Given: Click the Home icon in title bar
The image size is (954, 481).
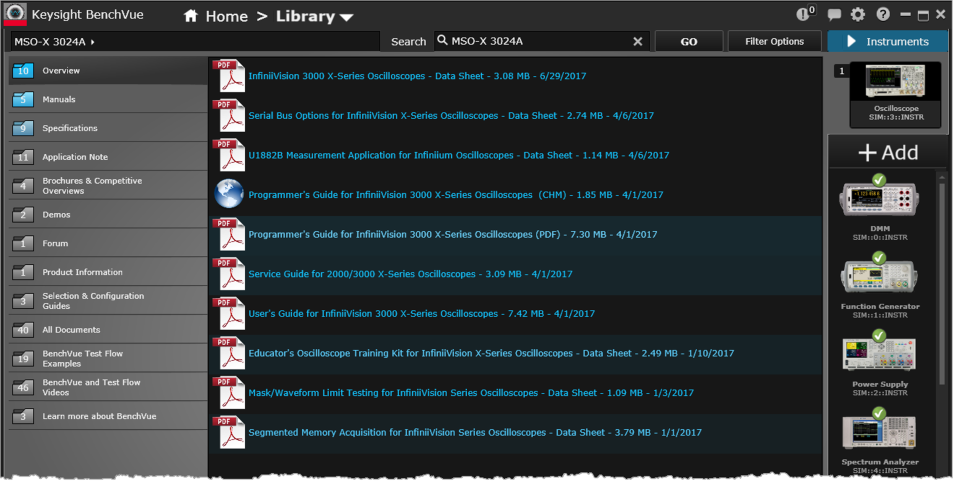Looking at the screenshot, I should tap(191, 16).
